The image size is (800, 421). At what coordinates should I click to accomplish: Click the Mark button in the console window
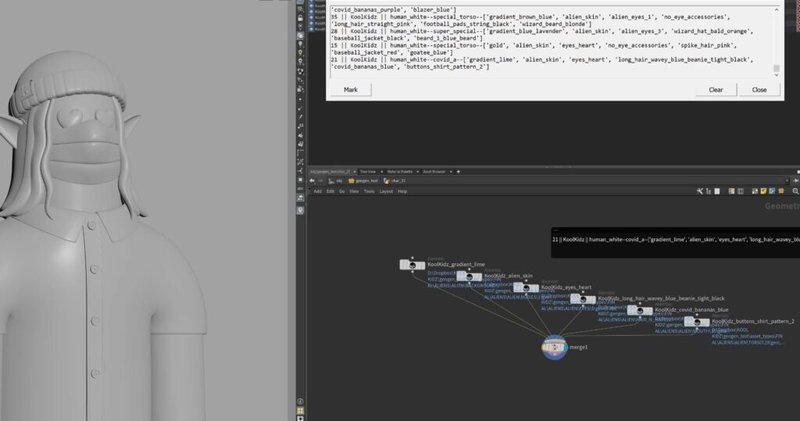click(351, 89)
